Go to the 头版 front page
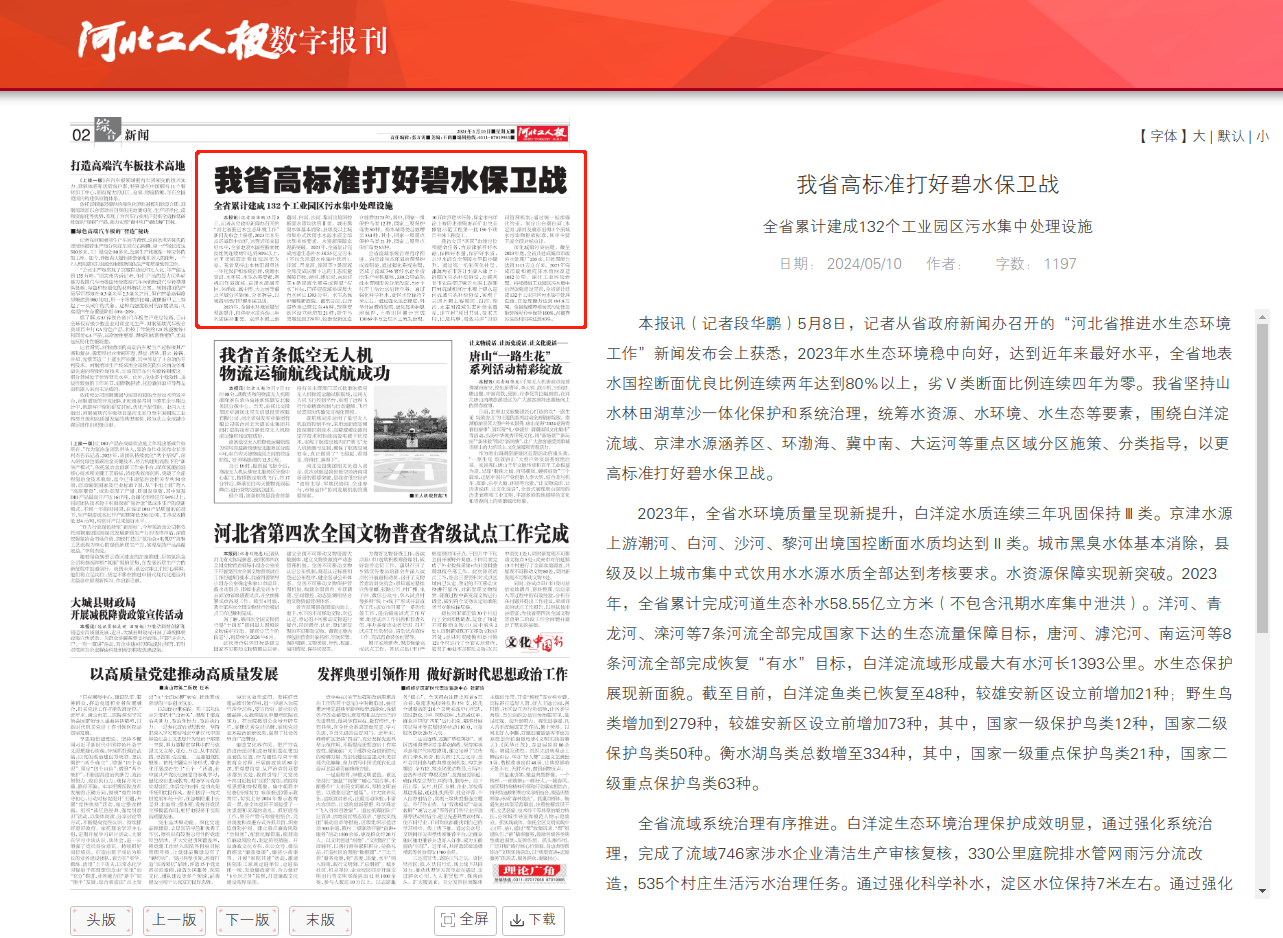This screenshot has width=1283, height=938. click(101, 919)
